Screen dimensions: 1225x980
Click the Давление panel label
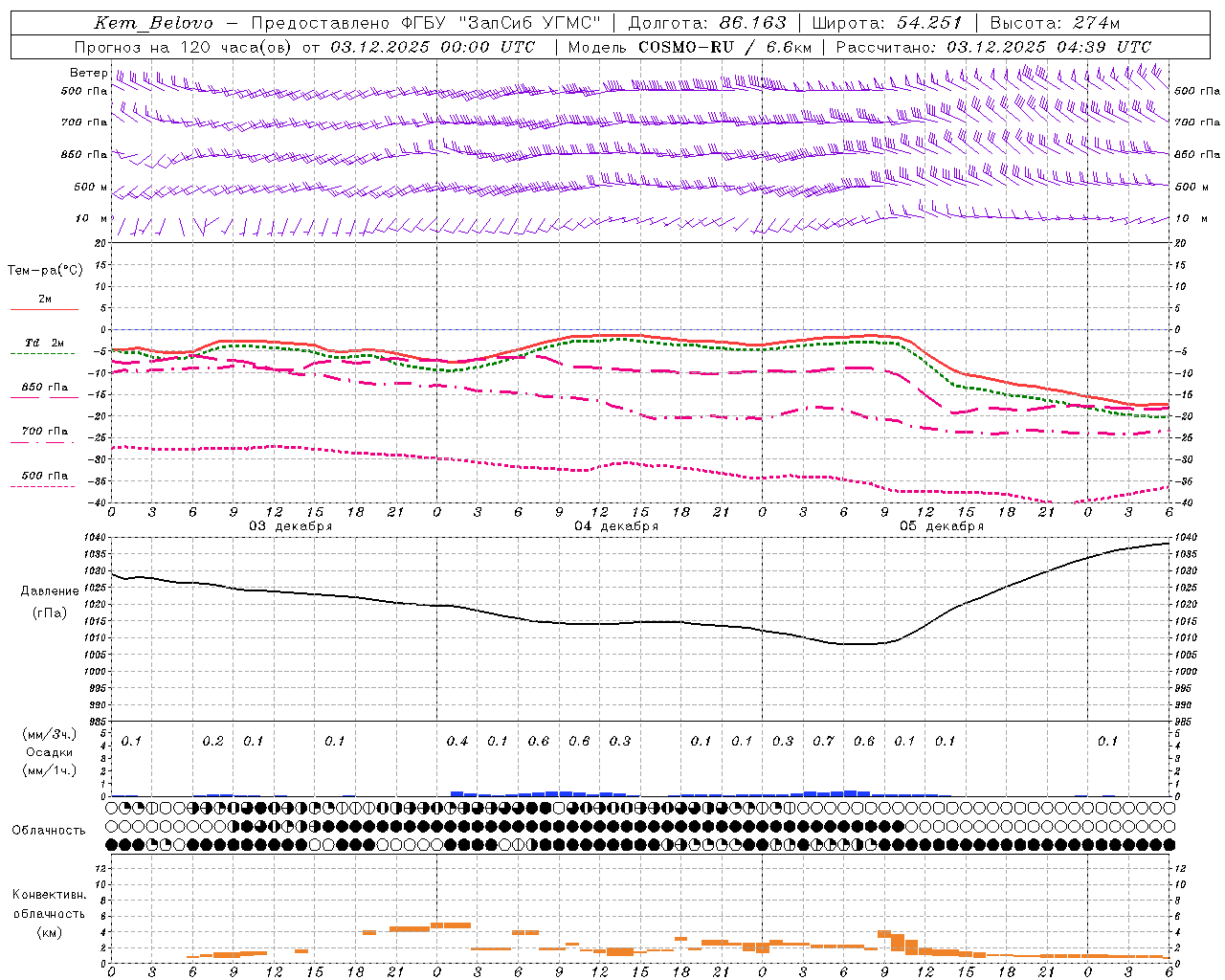pos(50,591)
